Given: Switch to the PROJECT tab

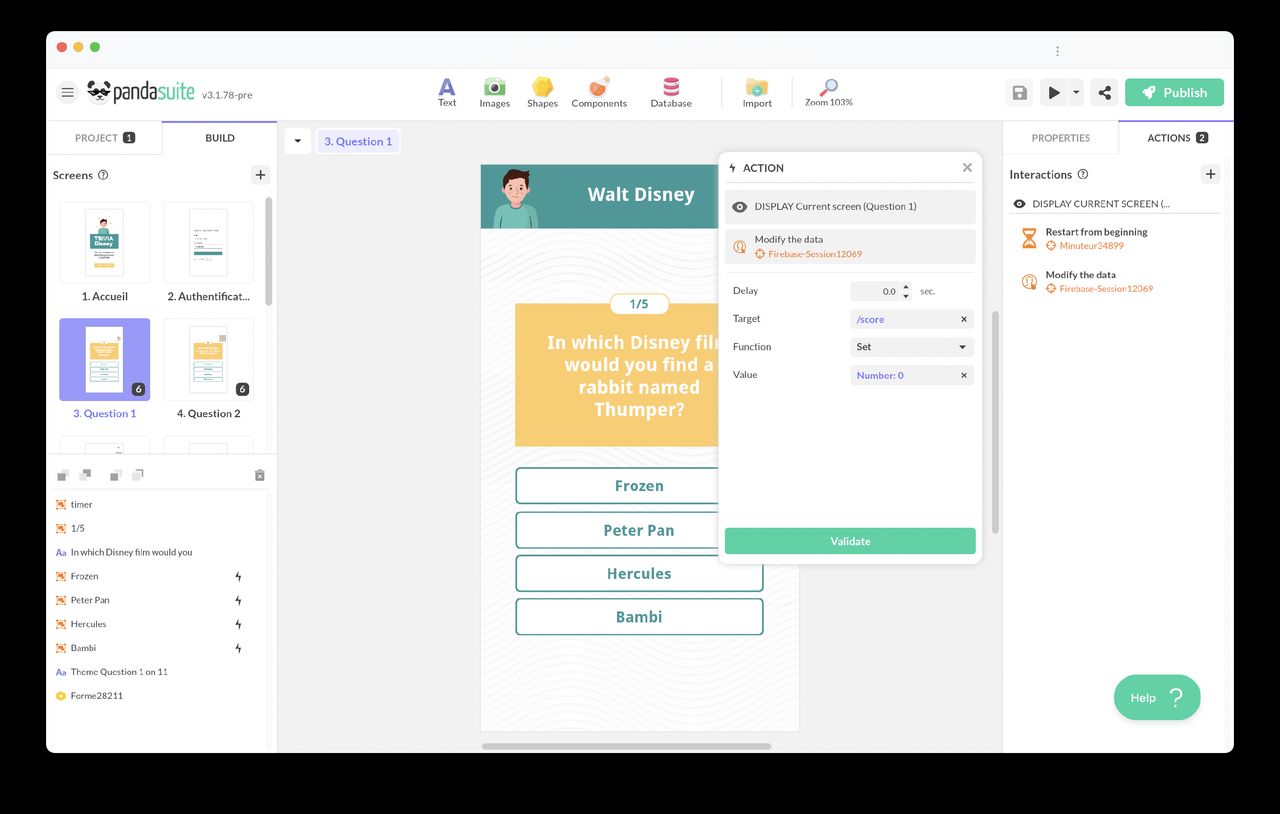Looking at the screenshot, I should pyautogui.click(x=104, y=138).
